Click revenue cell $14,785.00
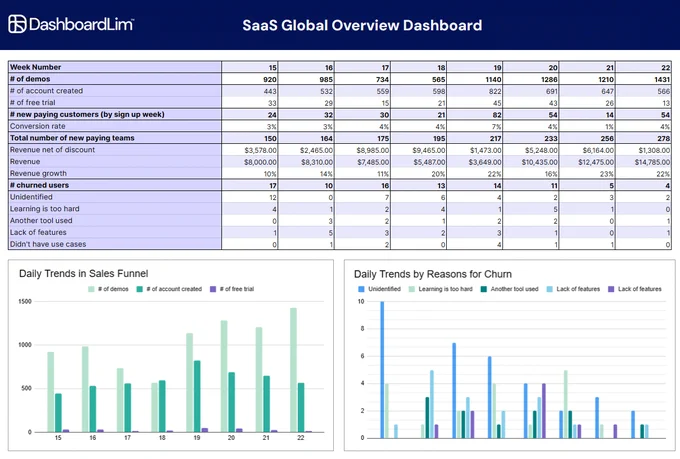 tap(652, 162)
